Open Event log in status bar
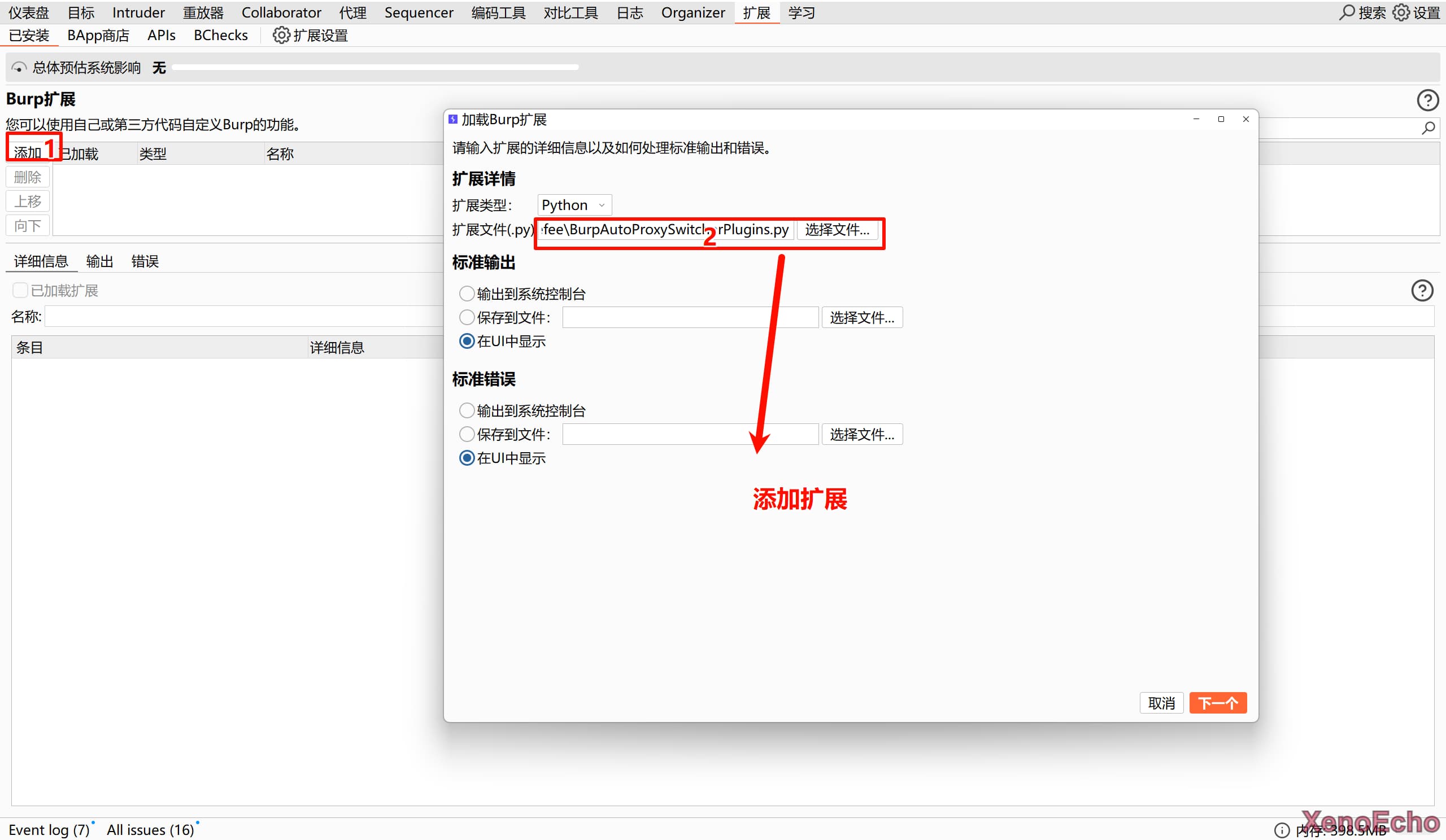 49,829
